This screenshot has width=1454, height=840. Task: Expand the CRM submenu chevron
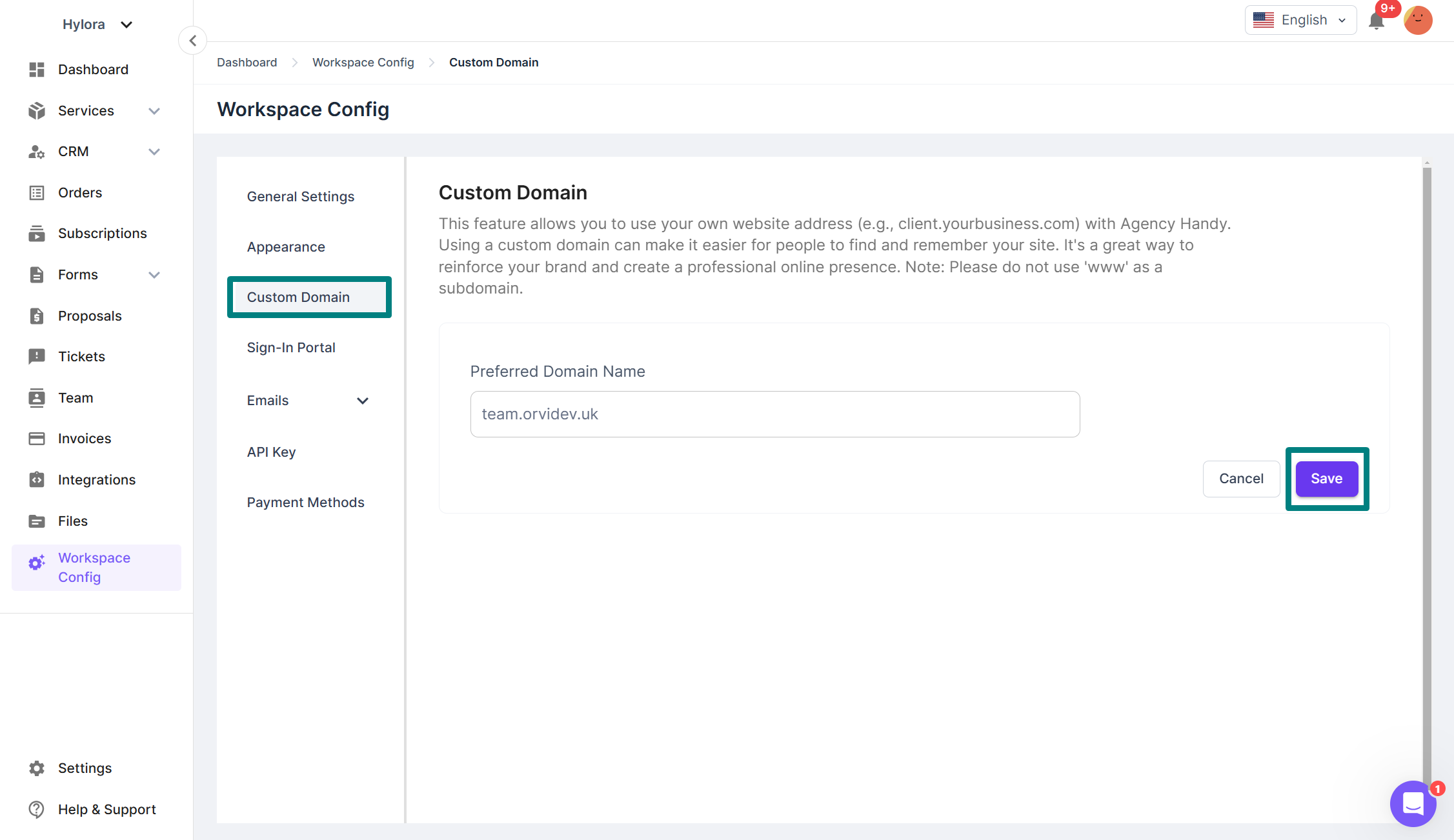pos(154,152)
